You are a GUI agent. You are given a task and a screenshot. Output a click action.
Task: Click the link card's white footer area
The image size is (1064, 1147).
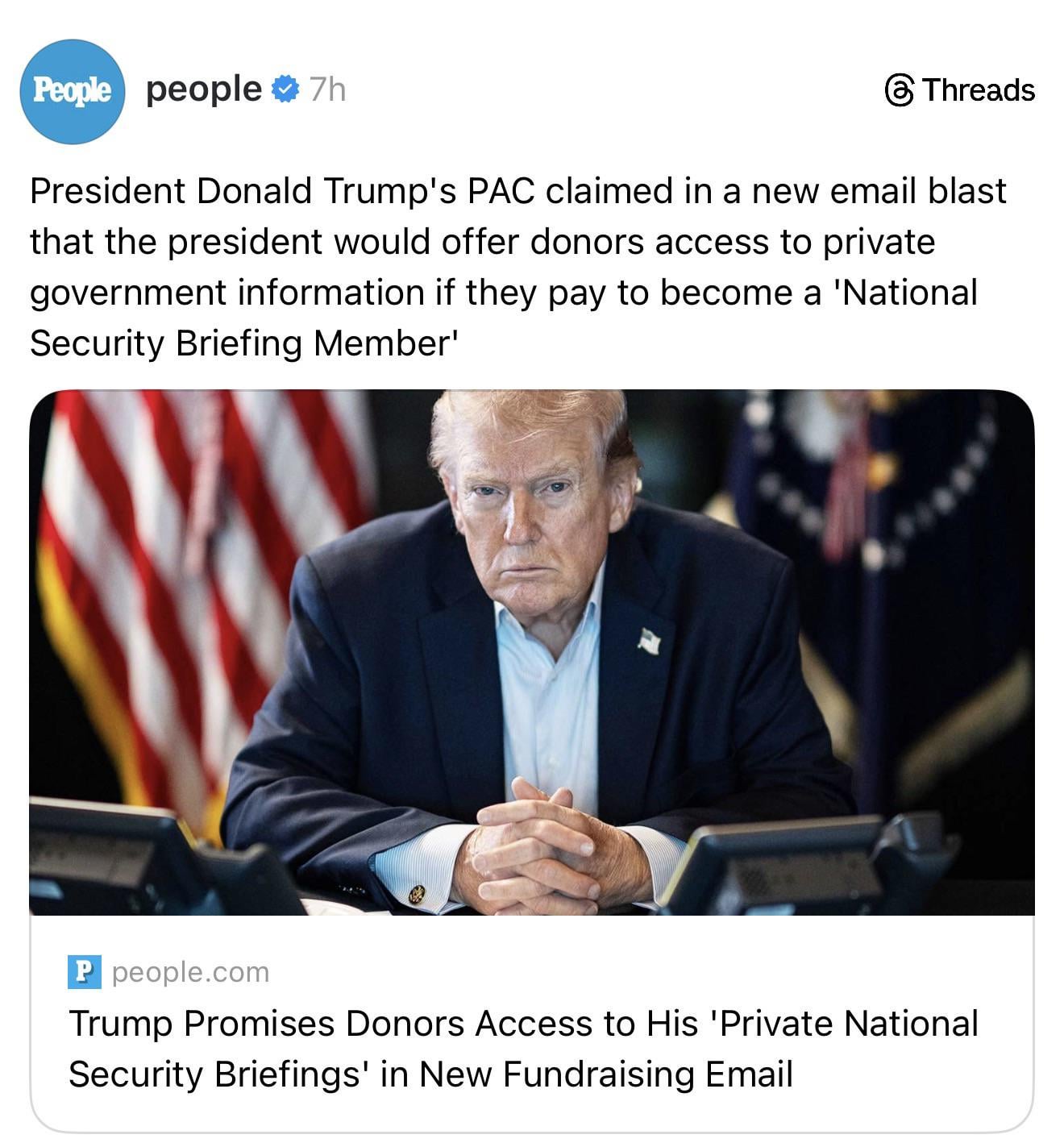532,1024
